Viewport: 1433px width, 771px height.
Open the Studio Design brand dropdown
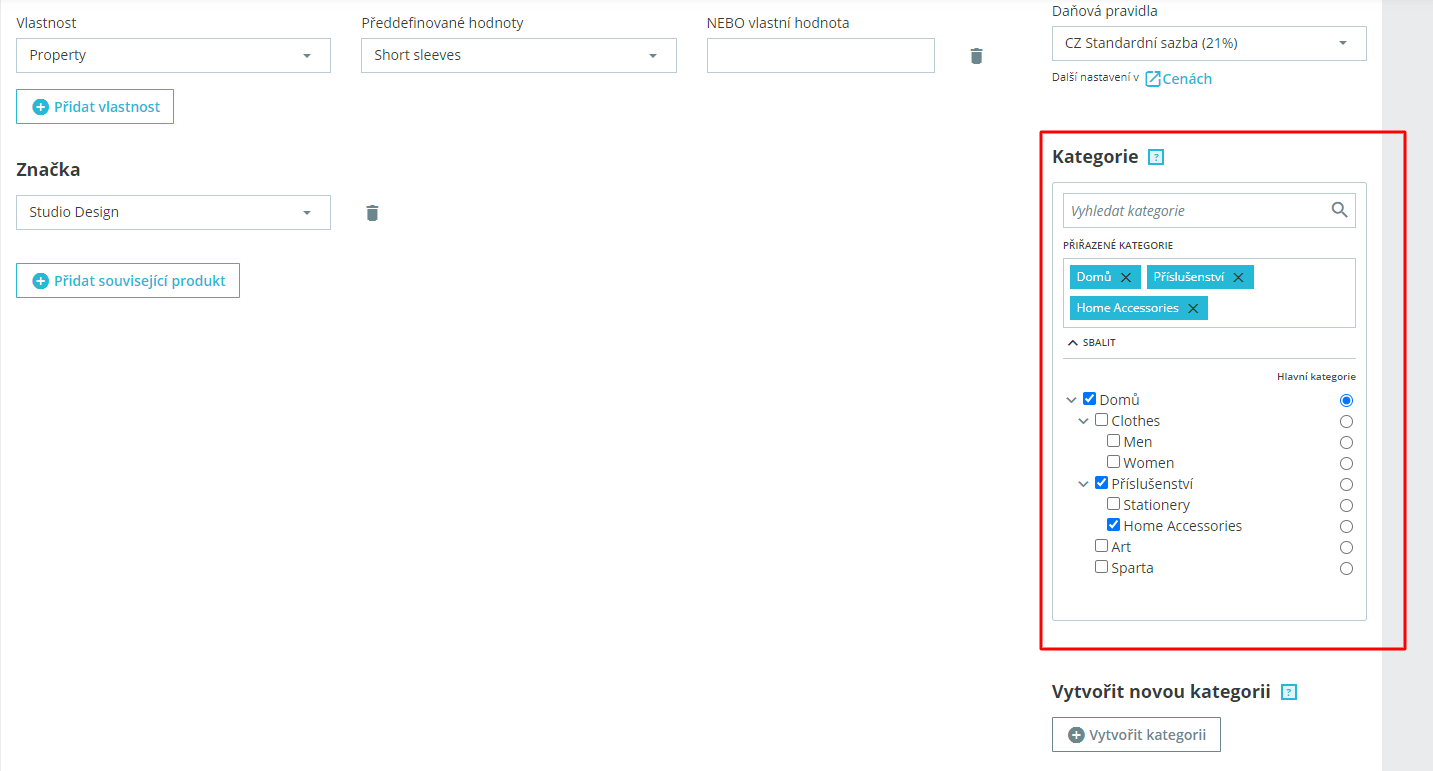[173, 212]
